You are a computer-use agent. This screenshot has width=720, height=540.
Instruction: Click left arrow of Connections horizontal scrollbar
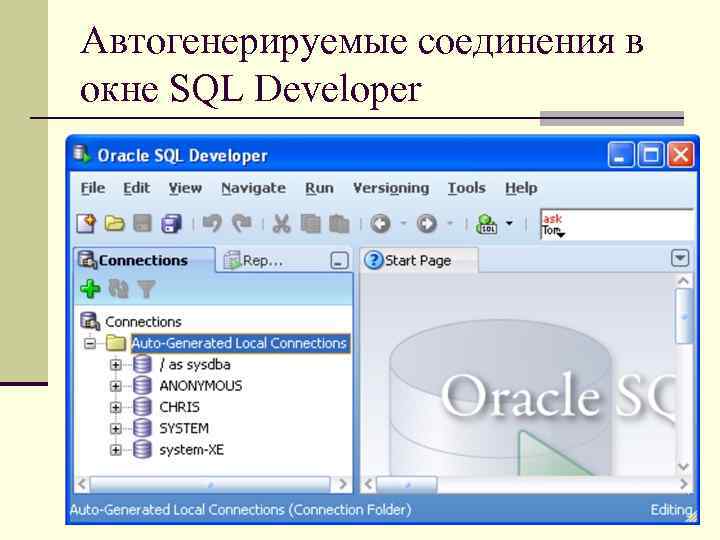[x=82, y=484]
